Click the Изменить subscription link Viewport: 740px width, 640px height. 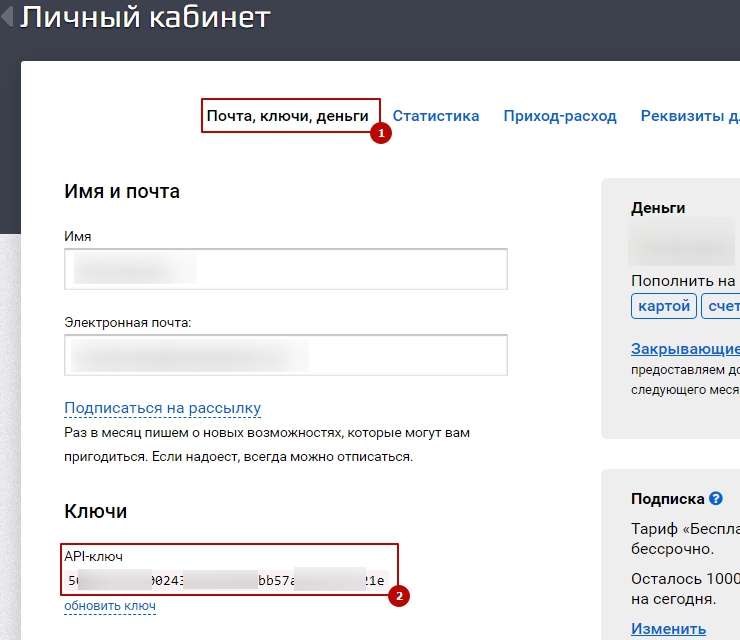pyautogui.click(x=668, y=629)
